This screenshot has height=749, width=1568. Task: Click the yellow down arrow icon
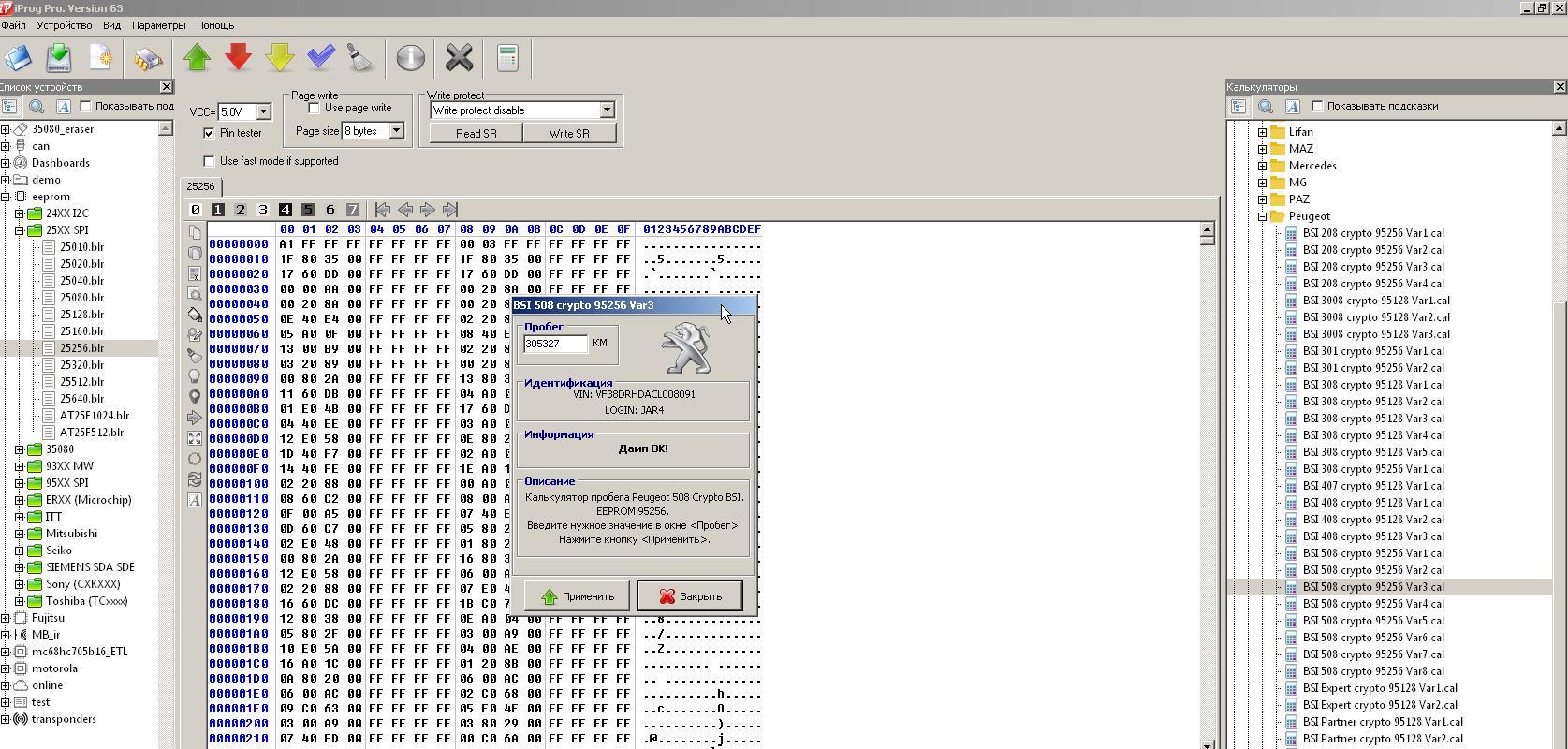click(280, 58)
